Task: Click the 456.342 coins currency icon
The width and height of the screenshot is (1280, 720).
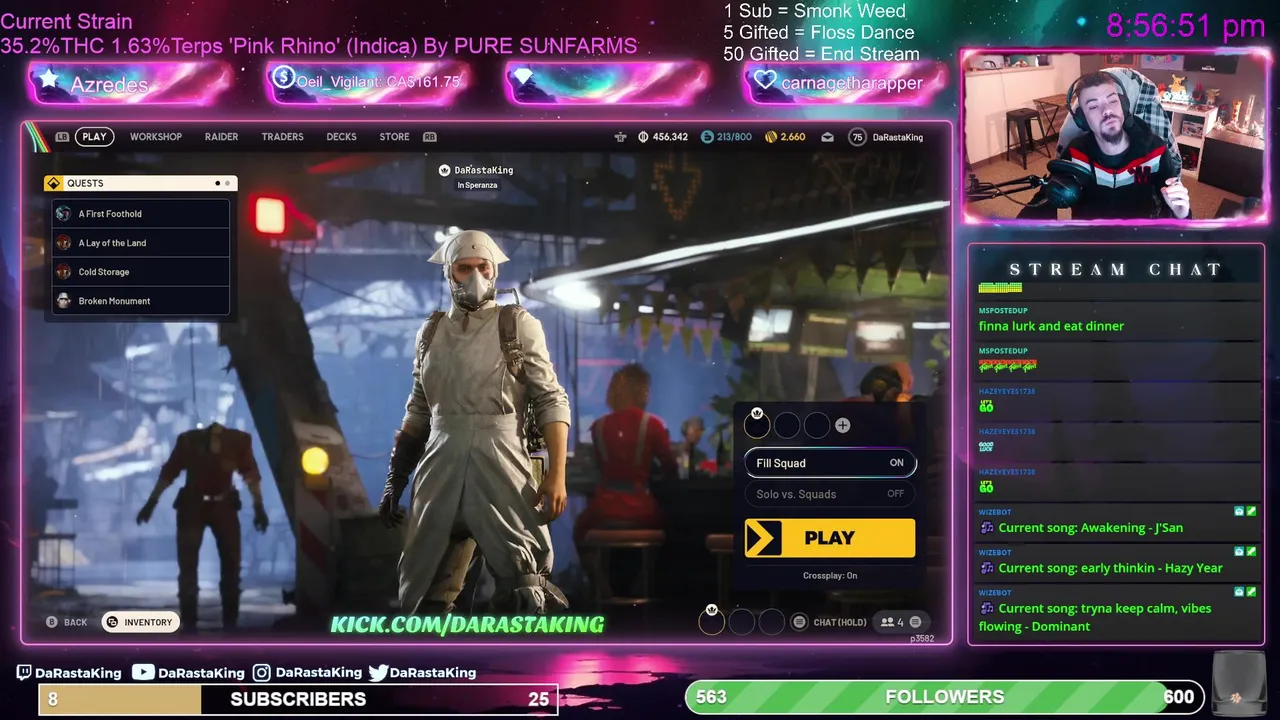Action: point(643,137)
